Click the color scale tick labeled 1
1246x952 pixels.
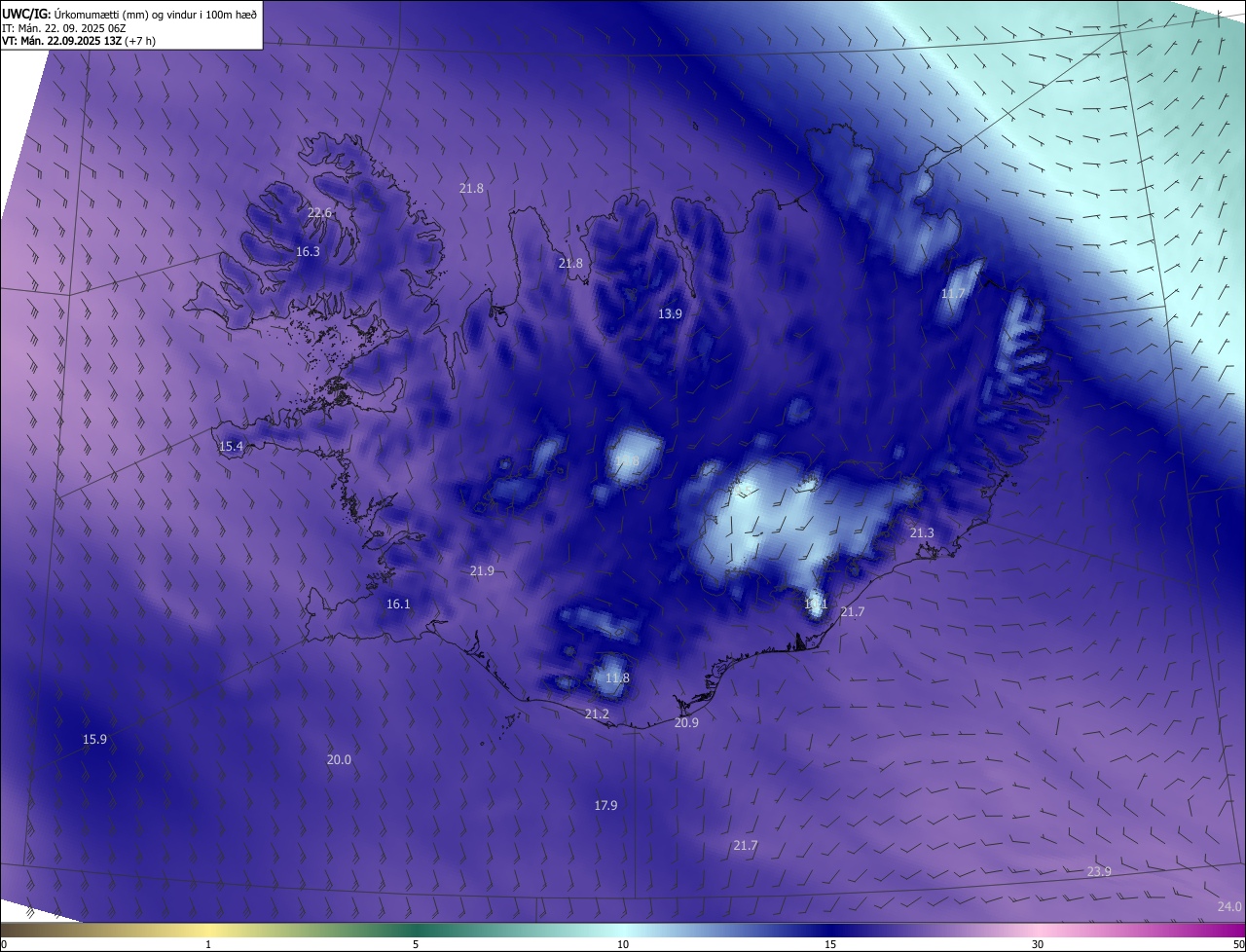208,944
